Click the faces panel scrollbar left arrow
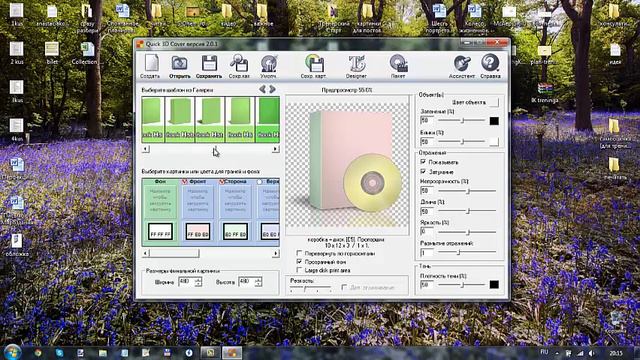This screenshot has height=360, width=640. pyautogui.click(x=146, y=253)
